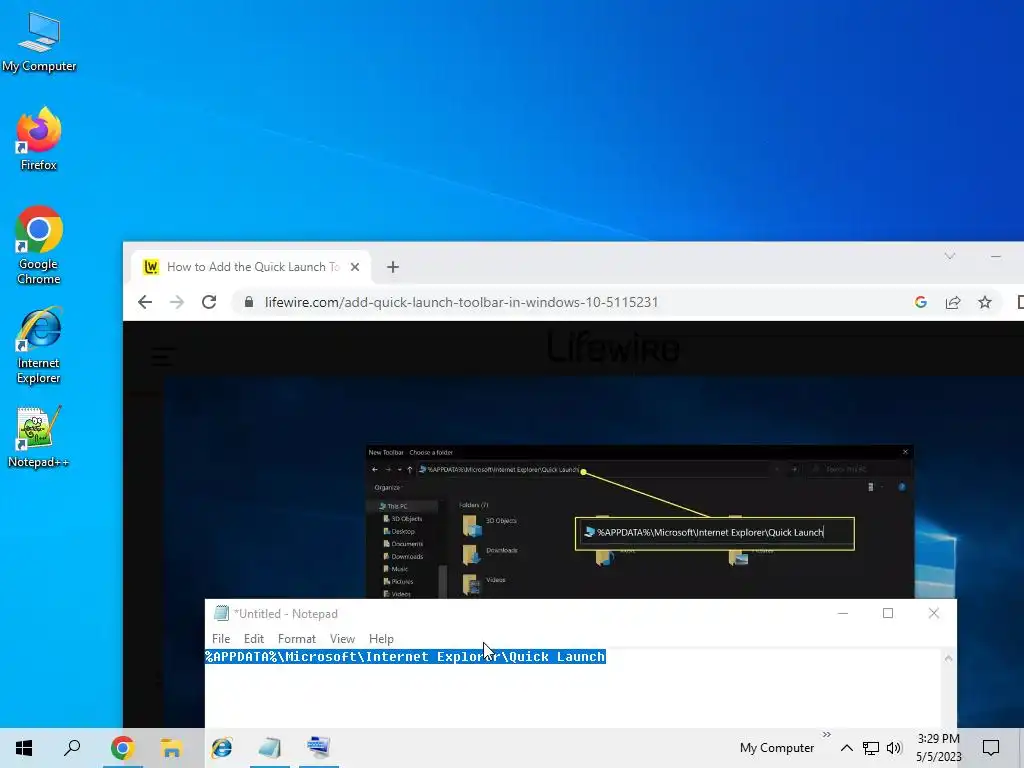Click the Chrome address bar URL
This screenshot has height=768, width=1024.
click(461, 302)
